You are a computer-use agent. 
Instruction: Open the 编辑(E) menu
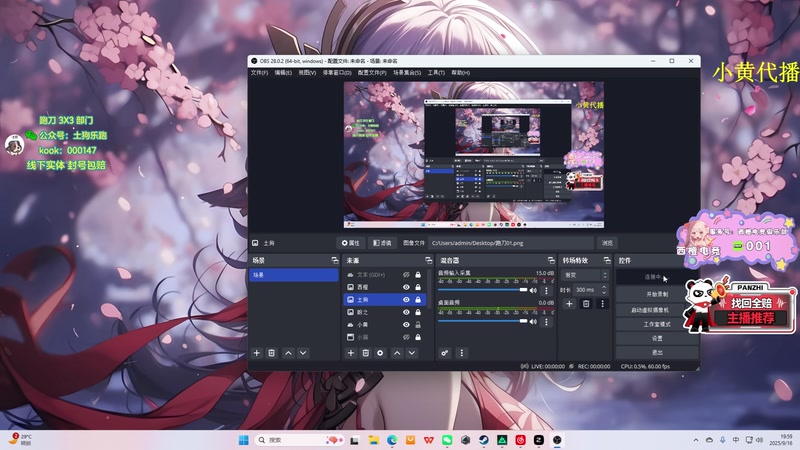coord(283,73)
